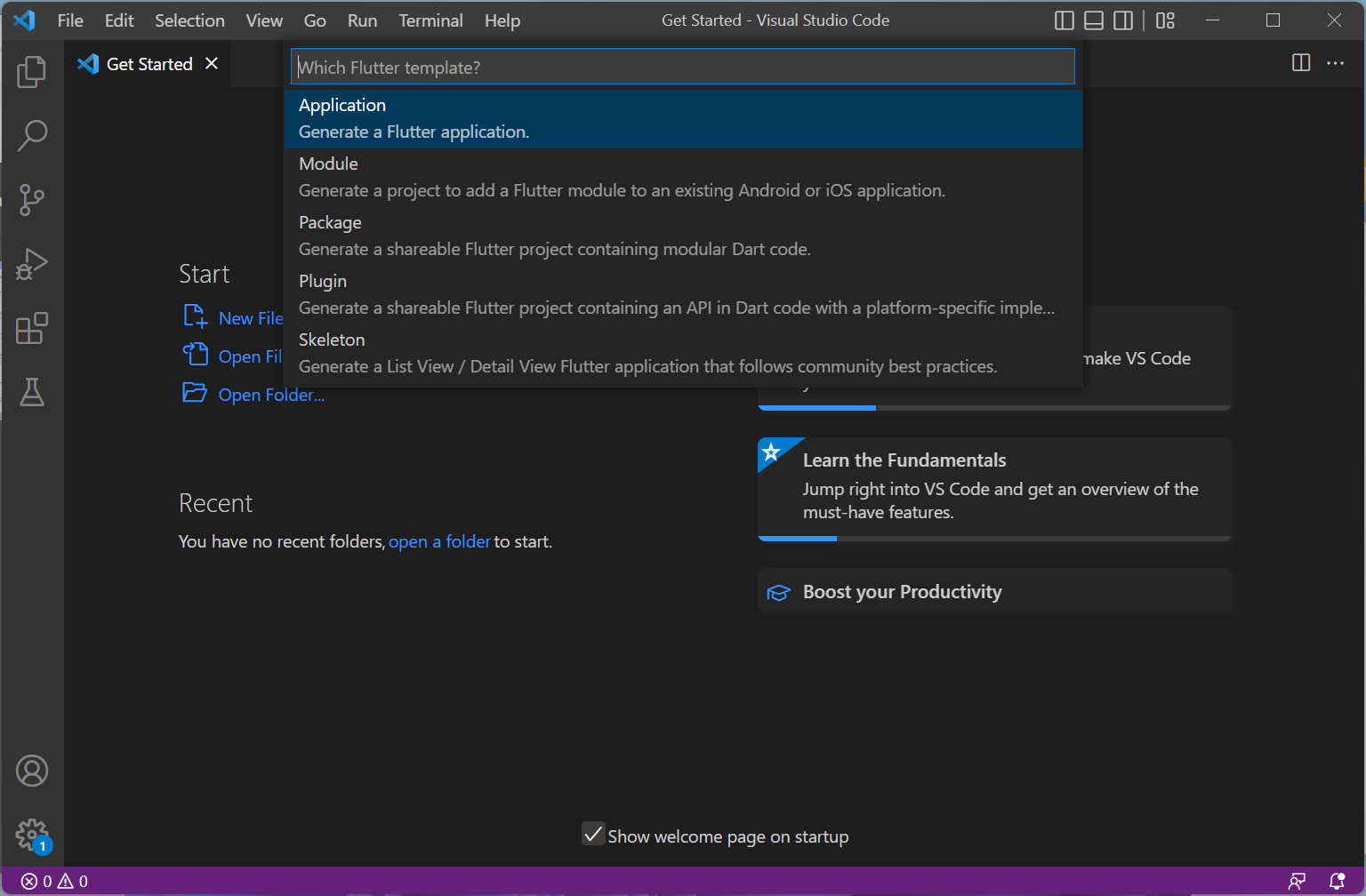Toggle the primary side bar layout icon
Screen dimensions: 1366x896
coord(1065,20)
